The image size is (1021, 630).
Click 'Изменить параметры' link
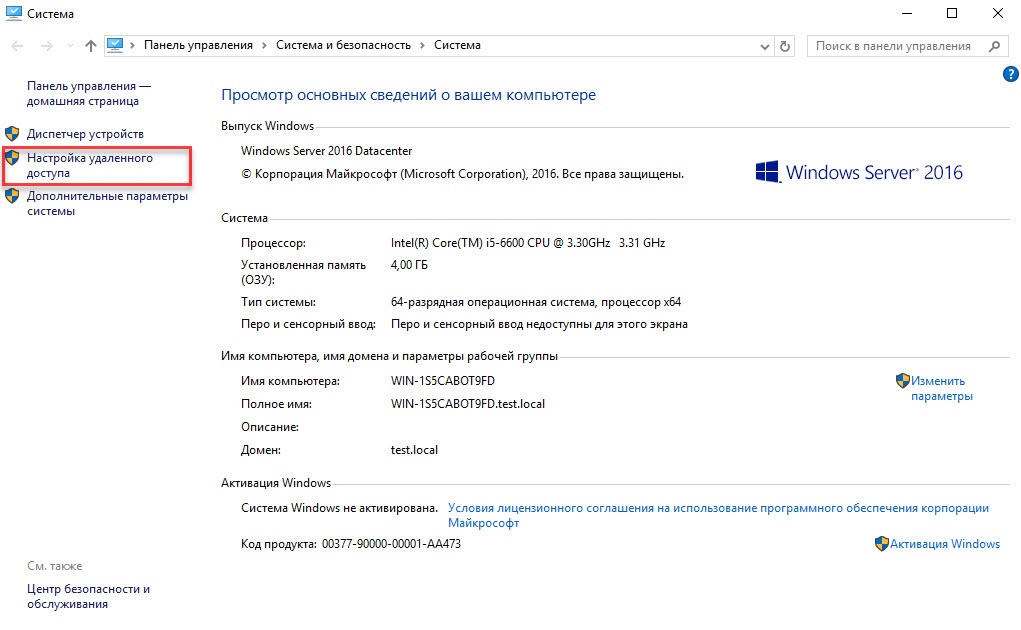coord(942,389)
